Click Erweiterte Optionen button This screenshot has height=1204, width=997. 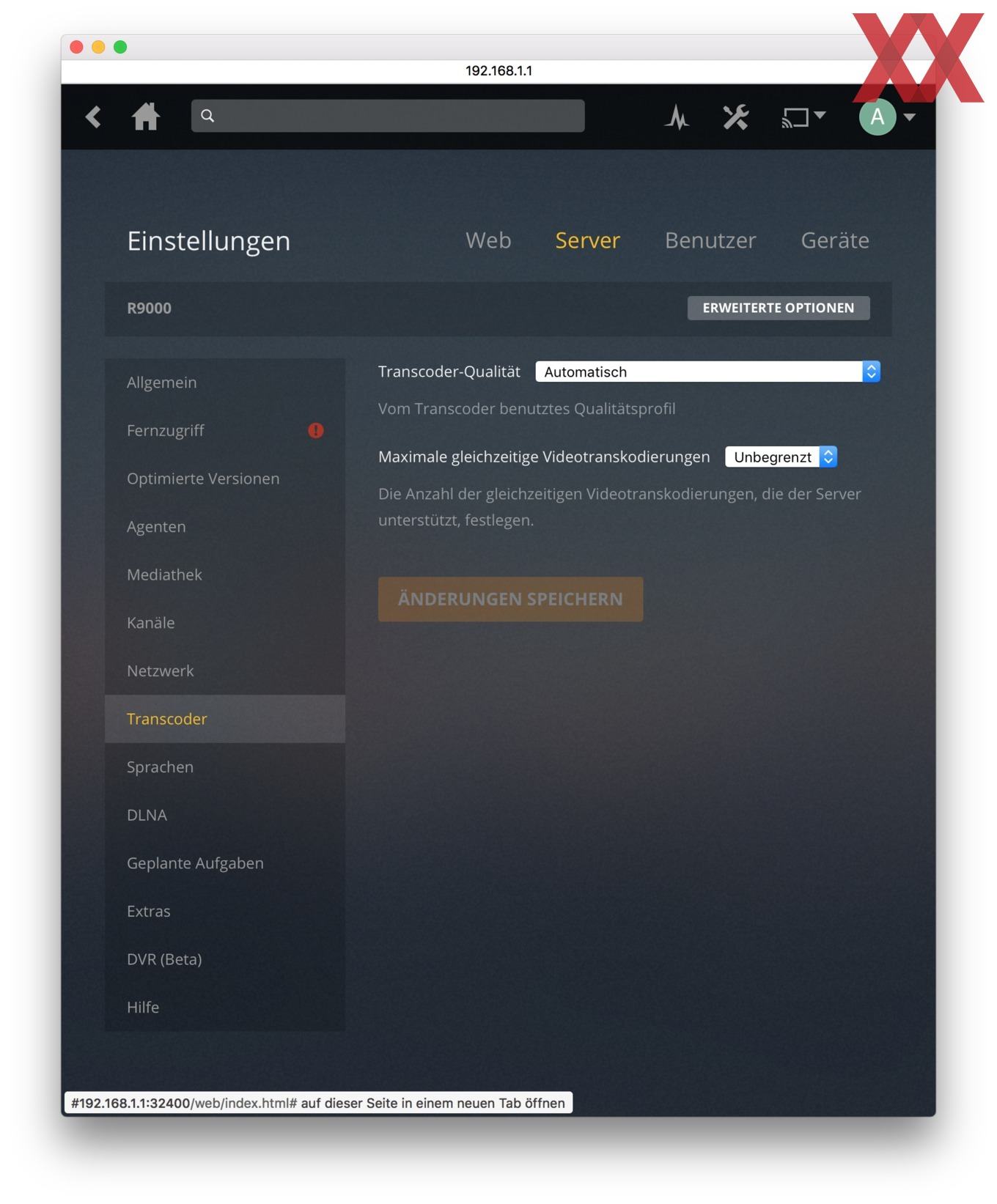click(779, 308)
